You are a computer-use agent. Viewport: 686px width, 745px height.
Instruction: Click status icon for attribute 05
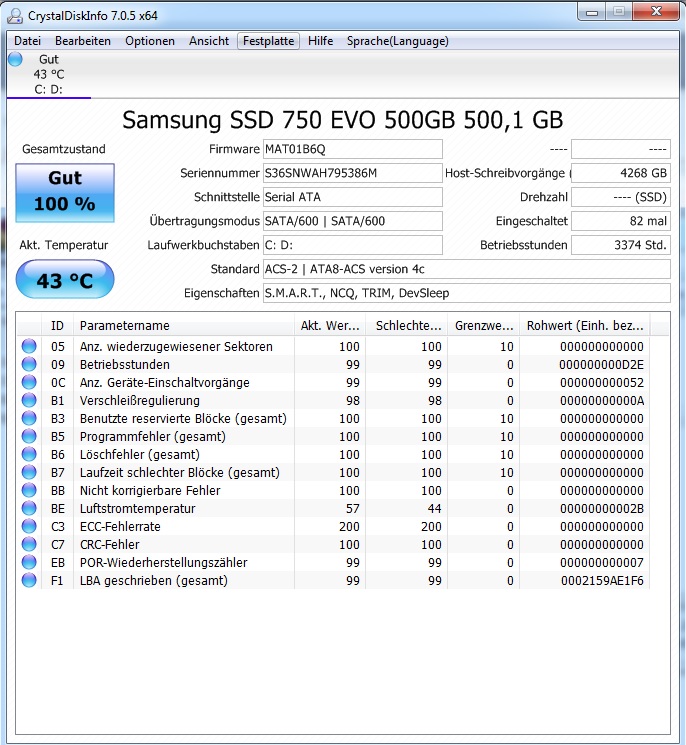(x=29, y=346)
